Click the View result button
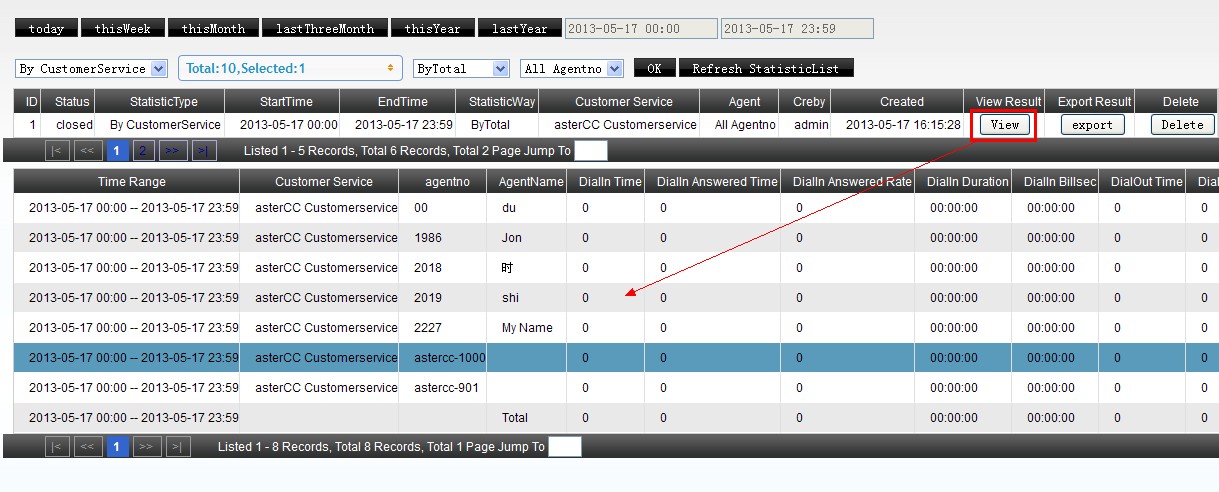This screenshot has height=492, width=1219. 1004,125
